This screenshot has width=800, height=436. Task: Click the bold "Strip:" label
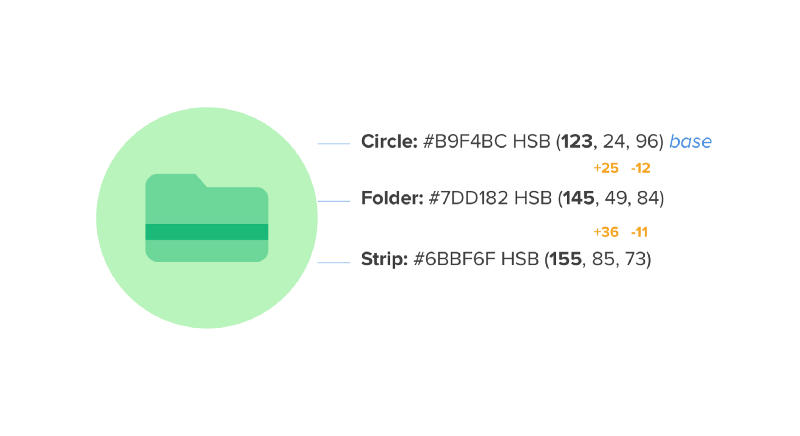coord(384,260)
